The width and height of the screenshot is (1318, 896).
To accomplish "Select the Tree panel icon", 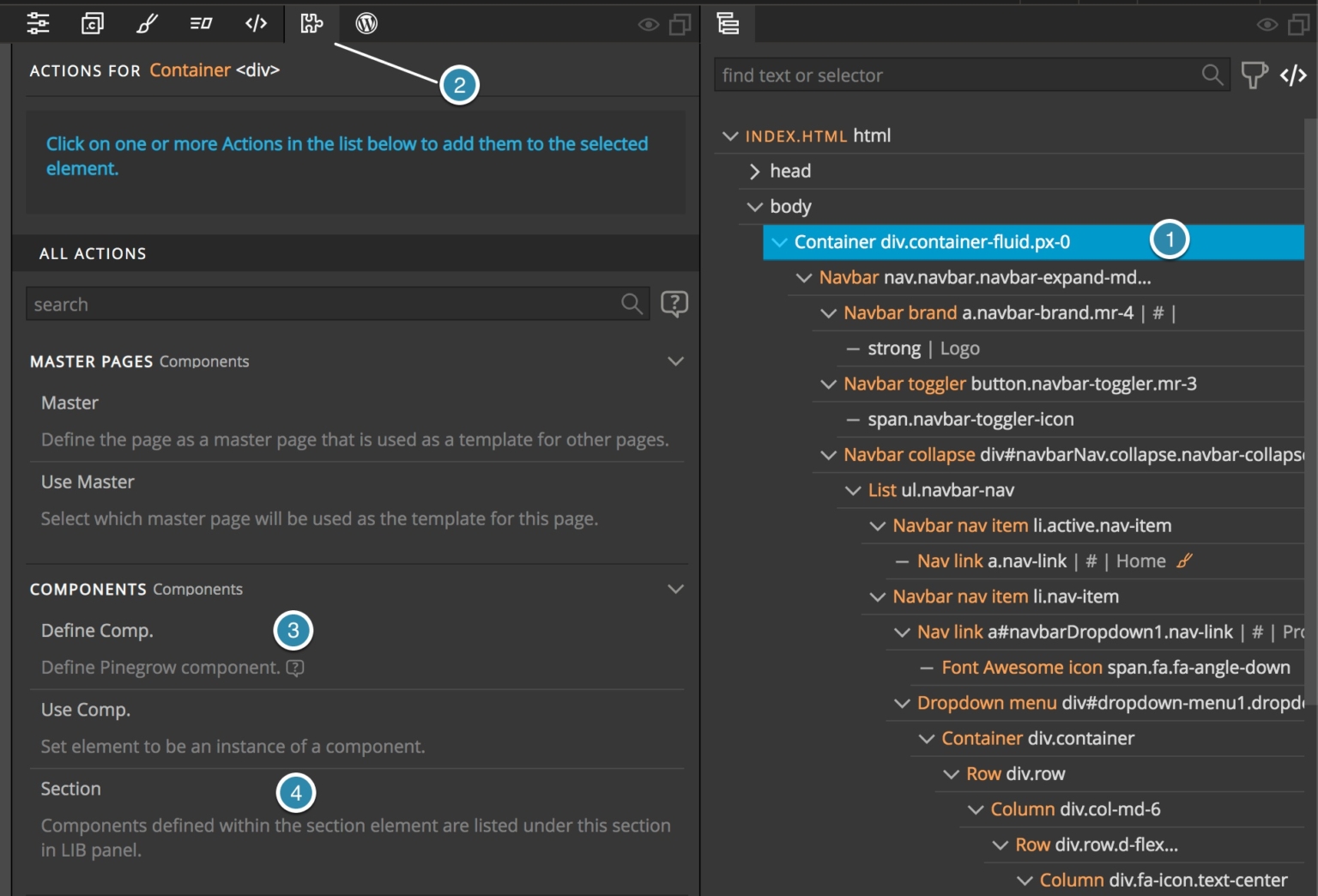I will [729, 23].
